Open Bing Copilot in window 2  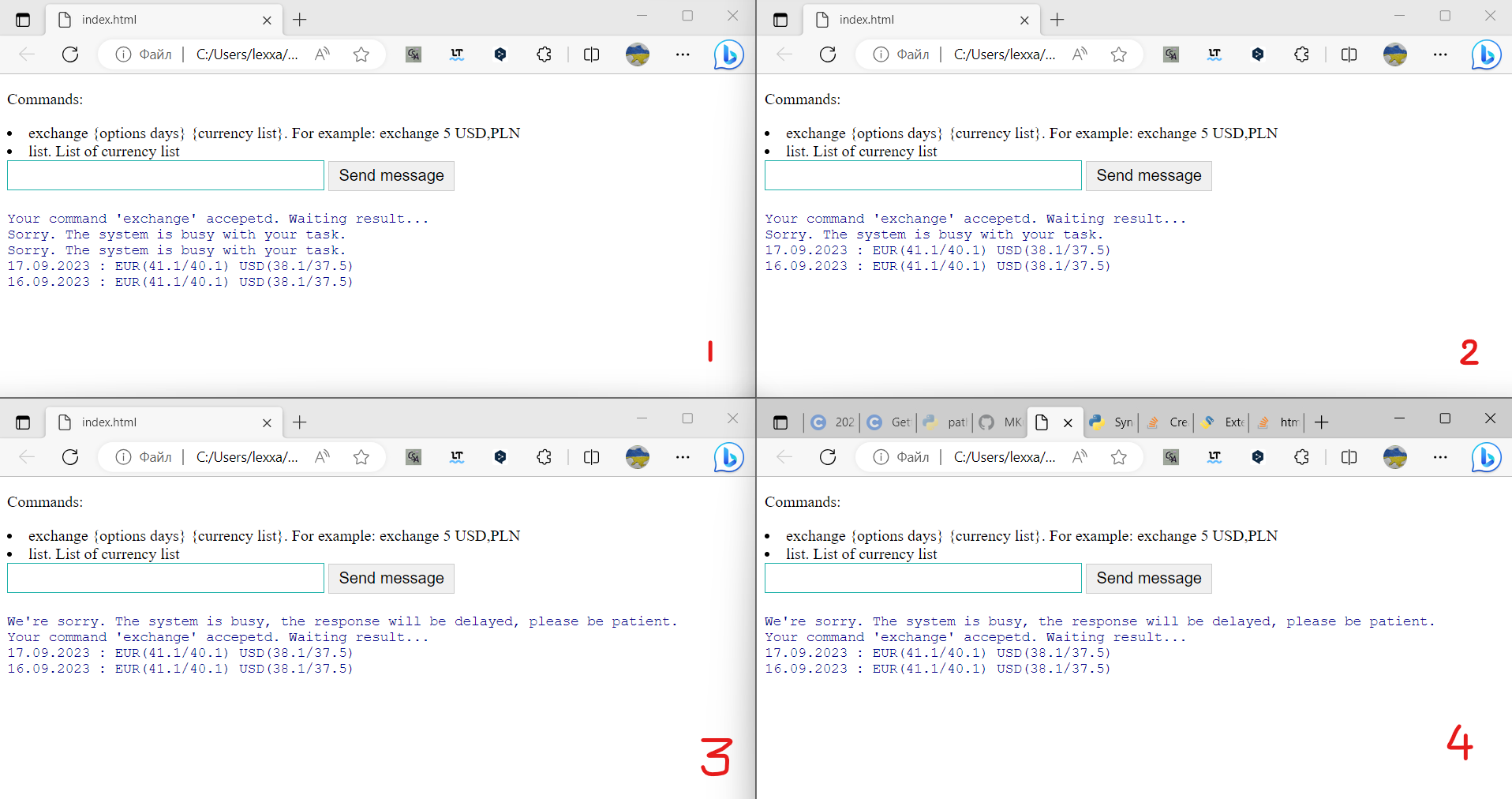(1486, 54)
